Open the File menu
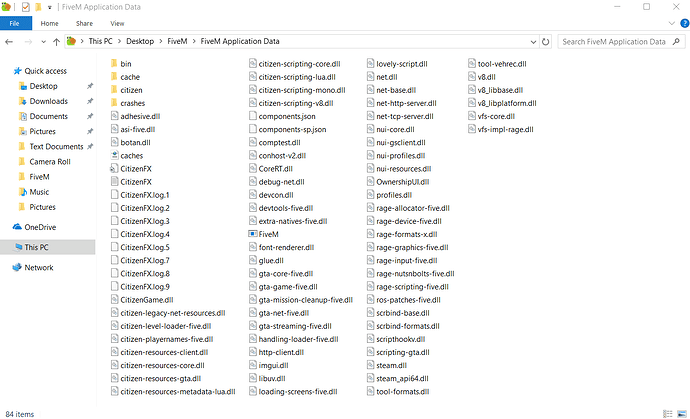 click(16, 23)
